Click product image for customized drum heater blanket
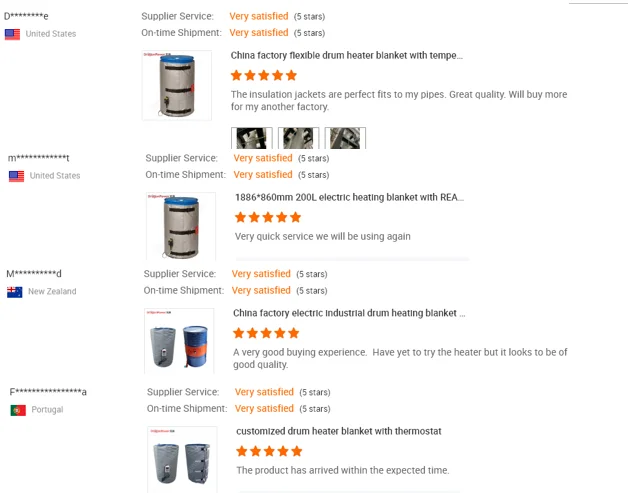 pyautogui.click(x=181, y=459)
